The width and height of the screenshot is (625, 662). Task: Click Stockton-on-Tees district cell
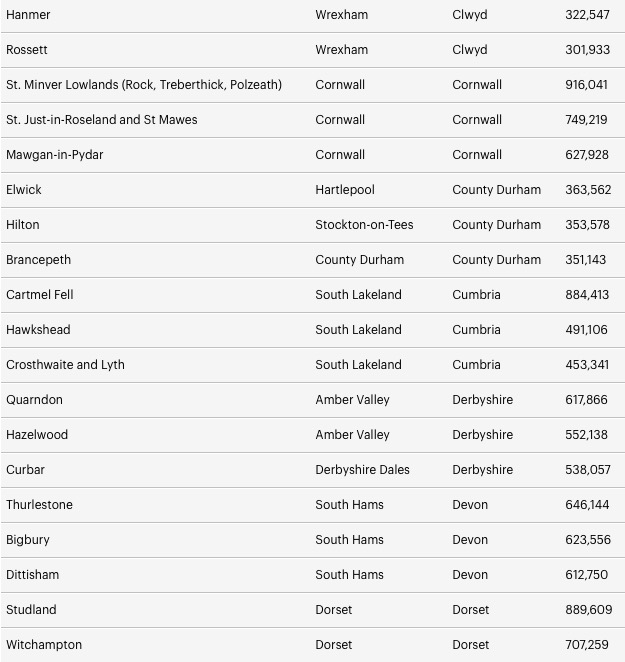tap(364, 225)
